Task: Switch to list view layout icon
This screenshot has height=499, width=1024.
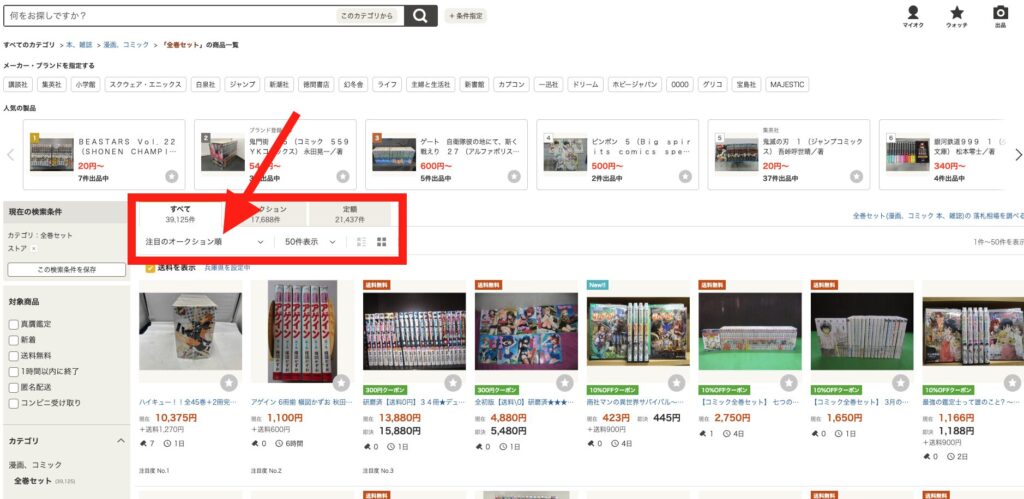Action: pyautogui.click(x=361, y=242)
